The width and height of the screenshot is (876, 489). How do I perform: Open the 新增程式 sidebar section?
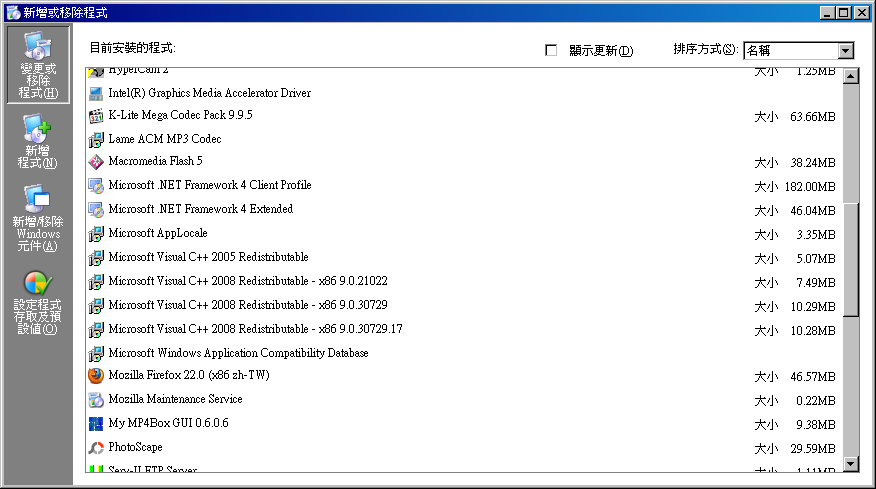point(38,141)
